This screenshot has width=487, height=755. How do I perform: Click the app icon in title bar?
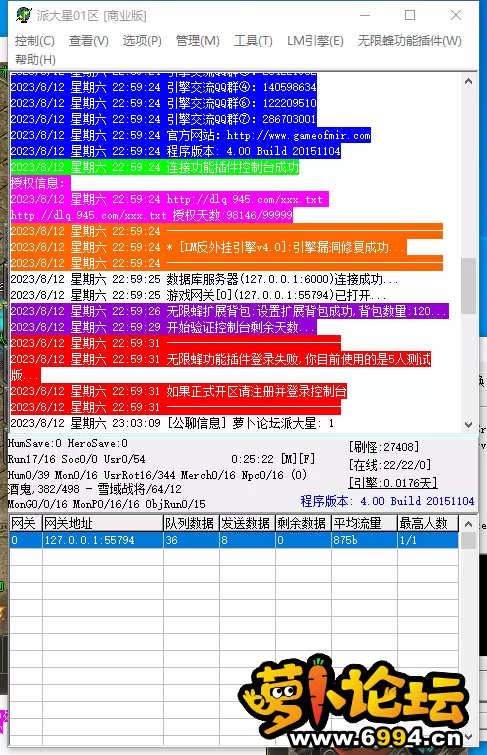pos(23,15)
